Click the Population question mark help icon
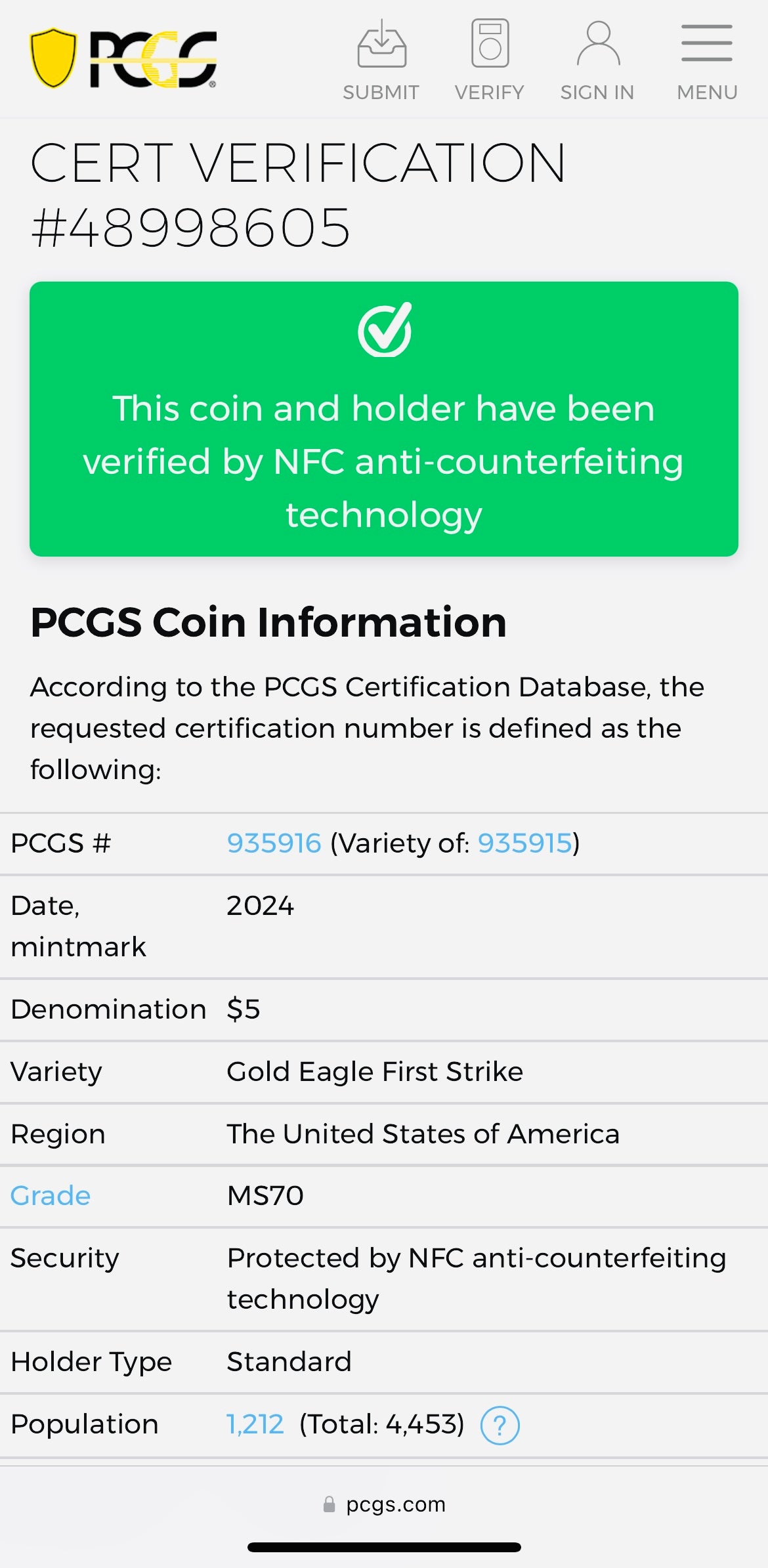Screen dimensions: 768x1568 500,1426
